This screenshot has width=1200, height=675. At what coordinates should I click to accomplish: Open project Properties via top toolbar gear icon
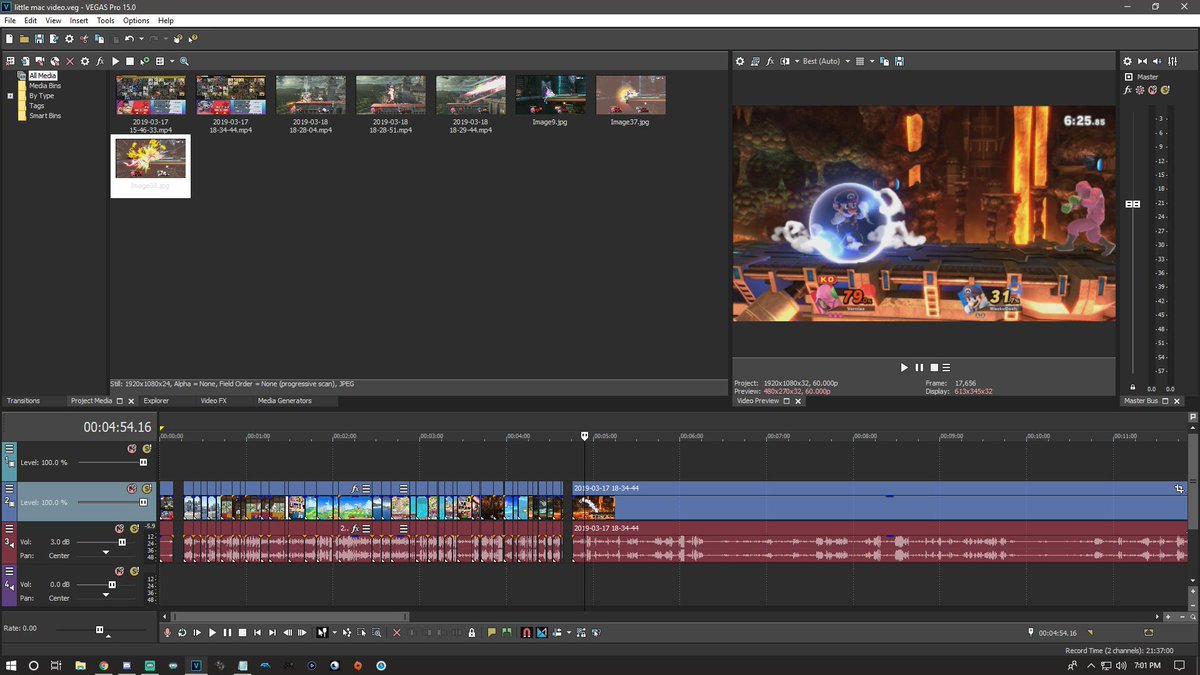[x=69, y=39]
